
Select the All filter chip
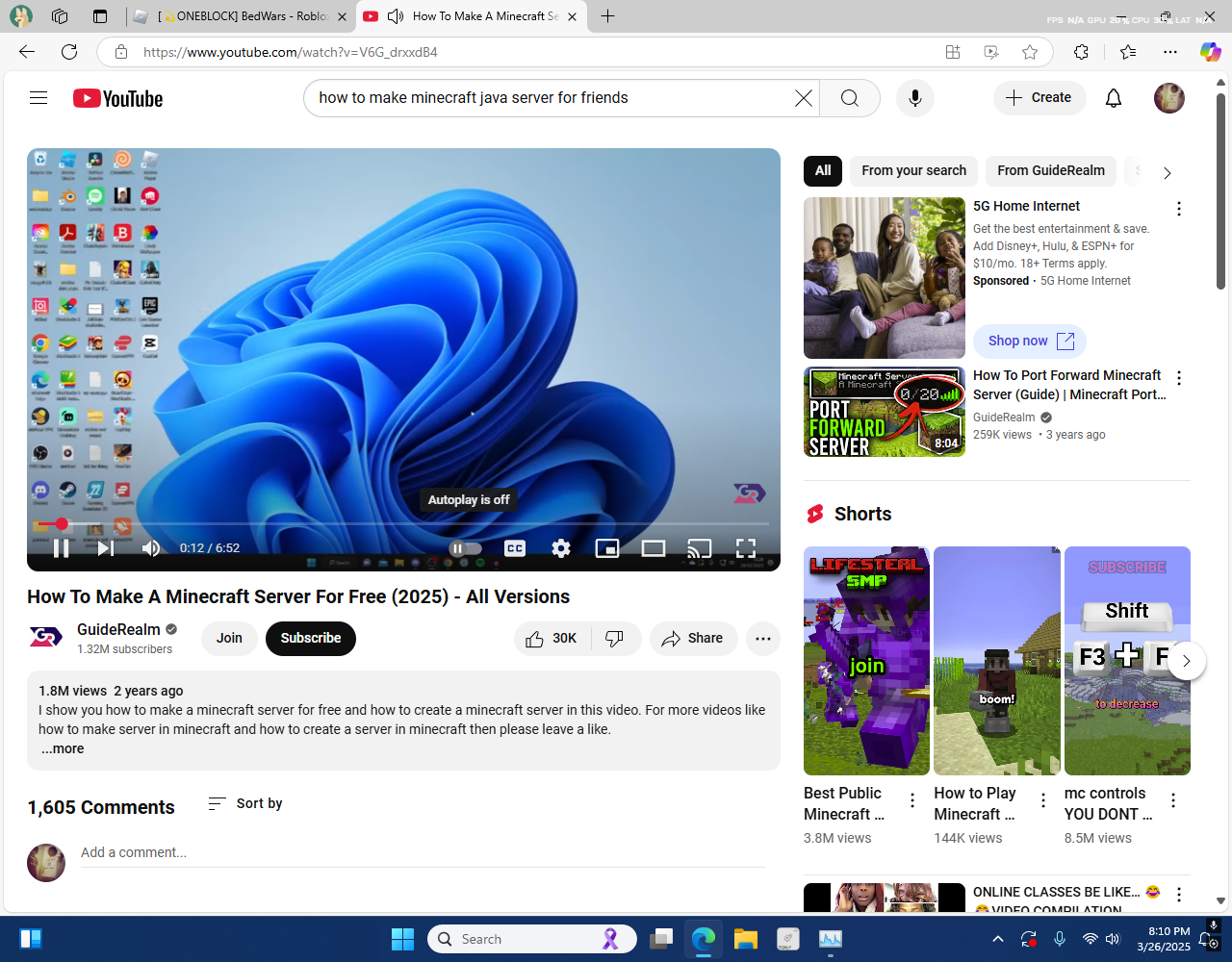(823, 170)
